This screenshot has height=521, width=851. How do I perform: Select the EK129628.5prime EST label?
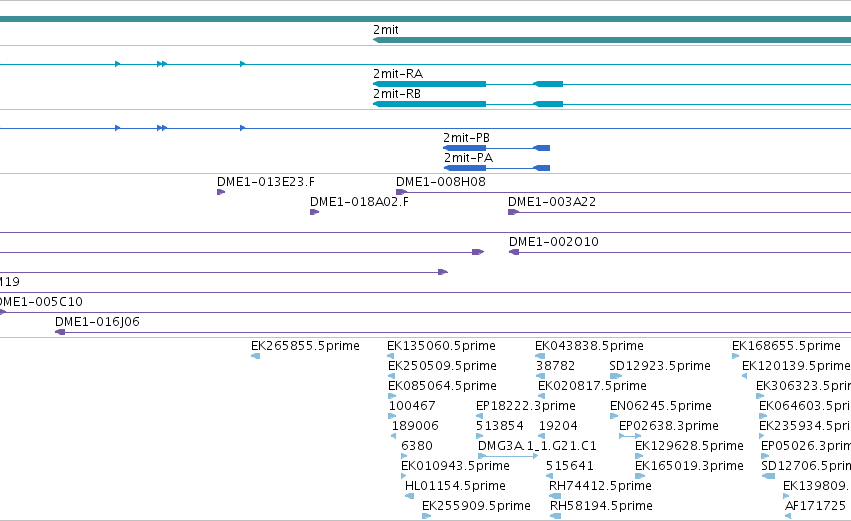pyautogui.click(x=689, y=446)
